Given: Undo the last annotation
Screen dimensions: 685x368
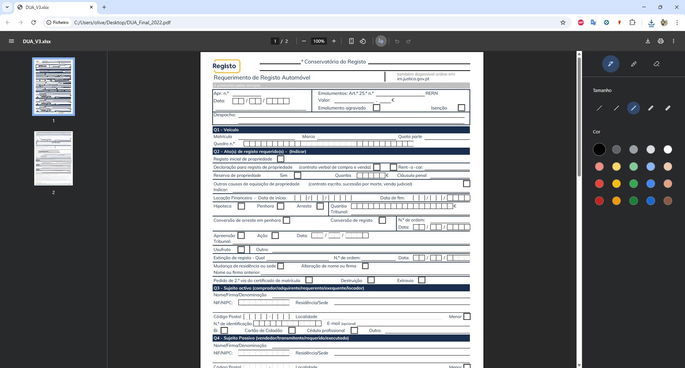Looking at the screenshot, I should tap(397, 42).
